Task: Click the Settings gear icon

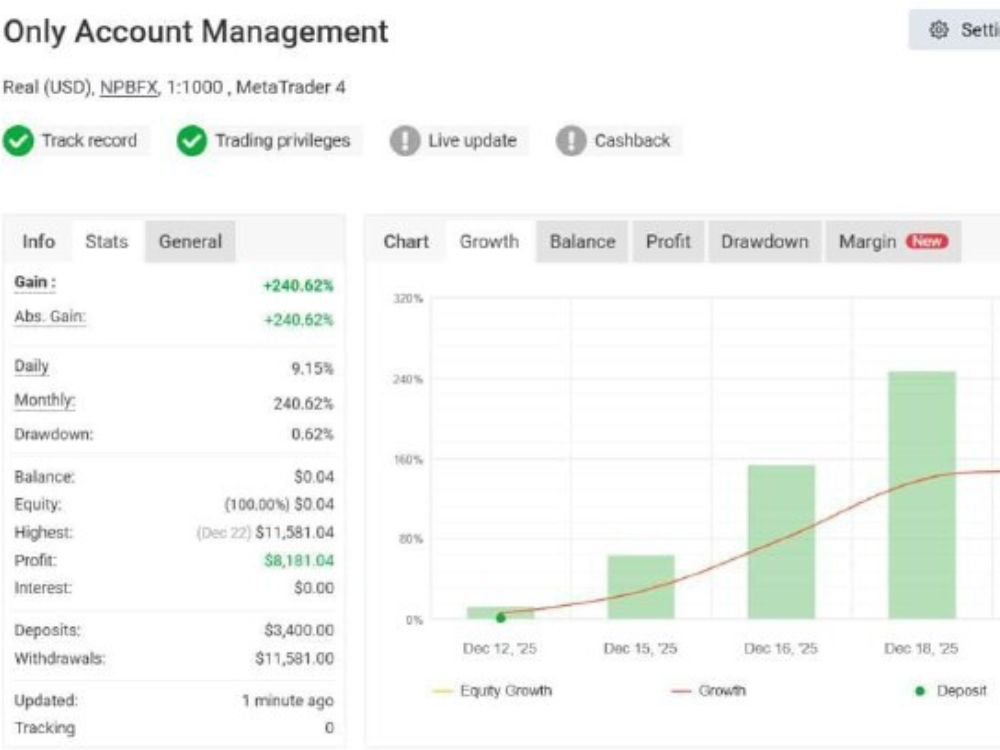Action: (x=938, y=30)
